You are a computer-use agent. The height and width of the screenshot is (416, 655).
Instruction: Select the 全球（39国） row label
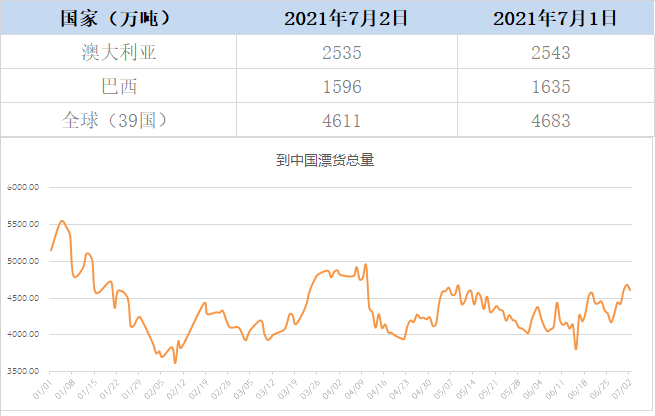coord(116,121)
